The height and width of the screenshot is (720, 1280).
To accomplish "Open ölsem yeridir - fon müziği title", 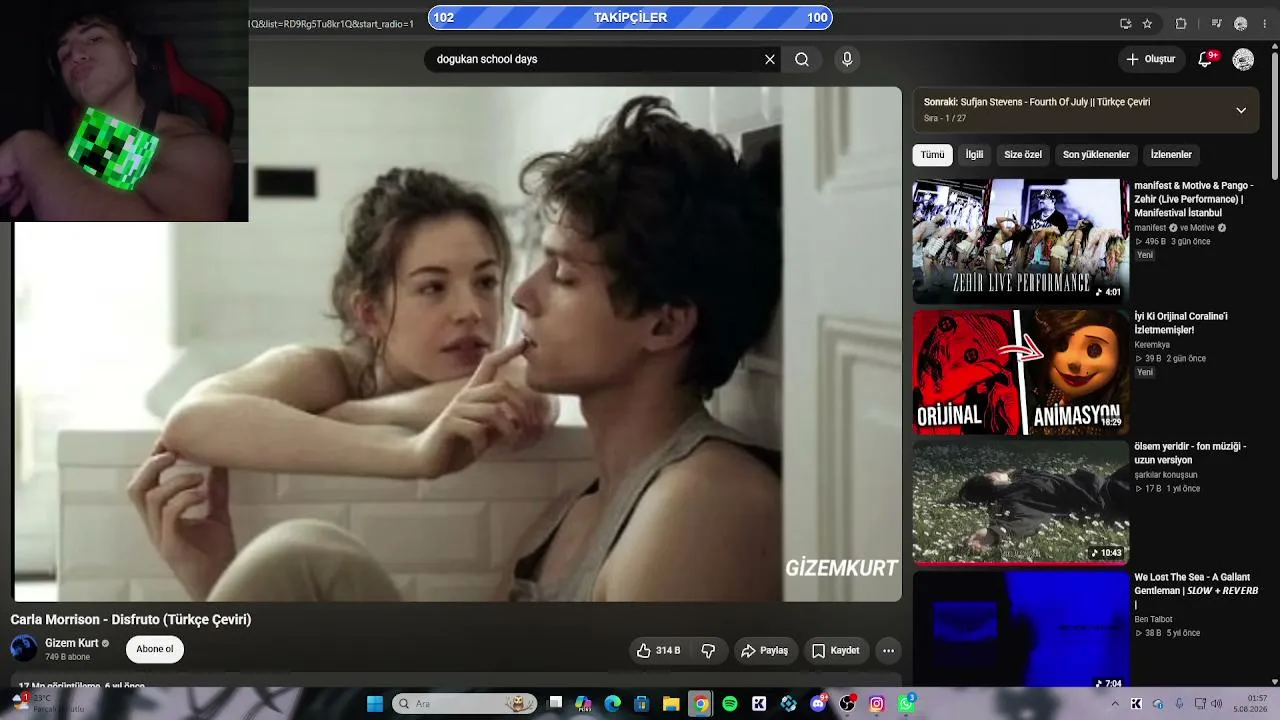I will click(x=1190, y=453).
